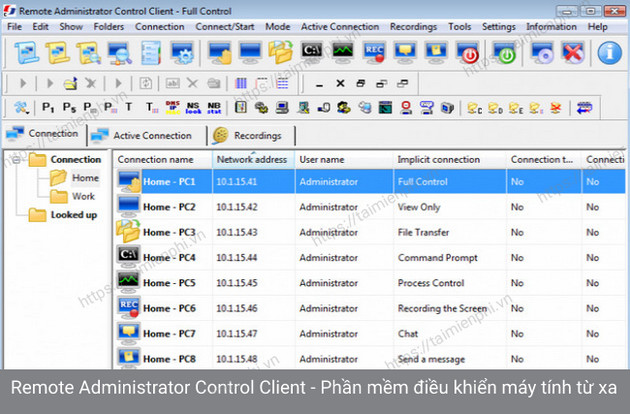Image resolution: width=630 pixels, height=414 pixels.
Task: Open the Folders menu
Action: pyautogui.click(x=108, y=27)
